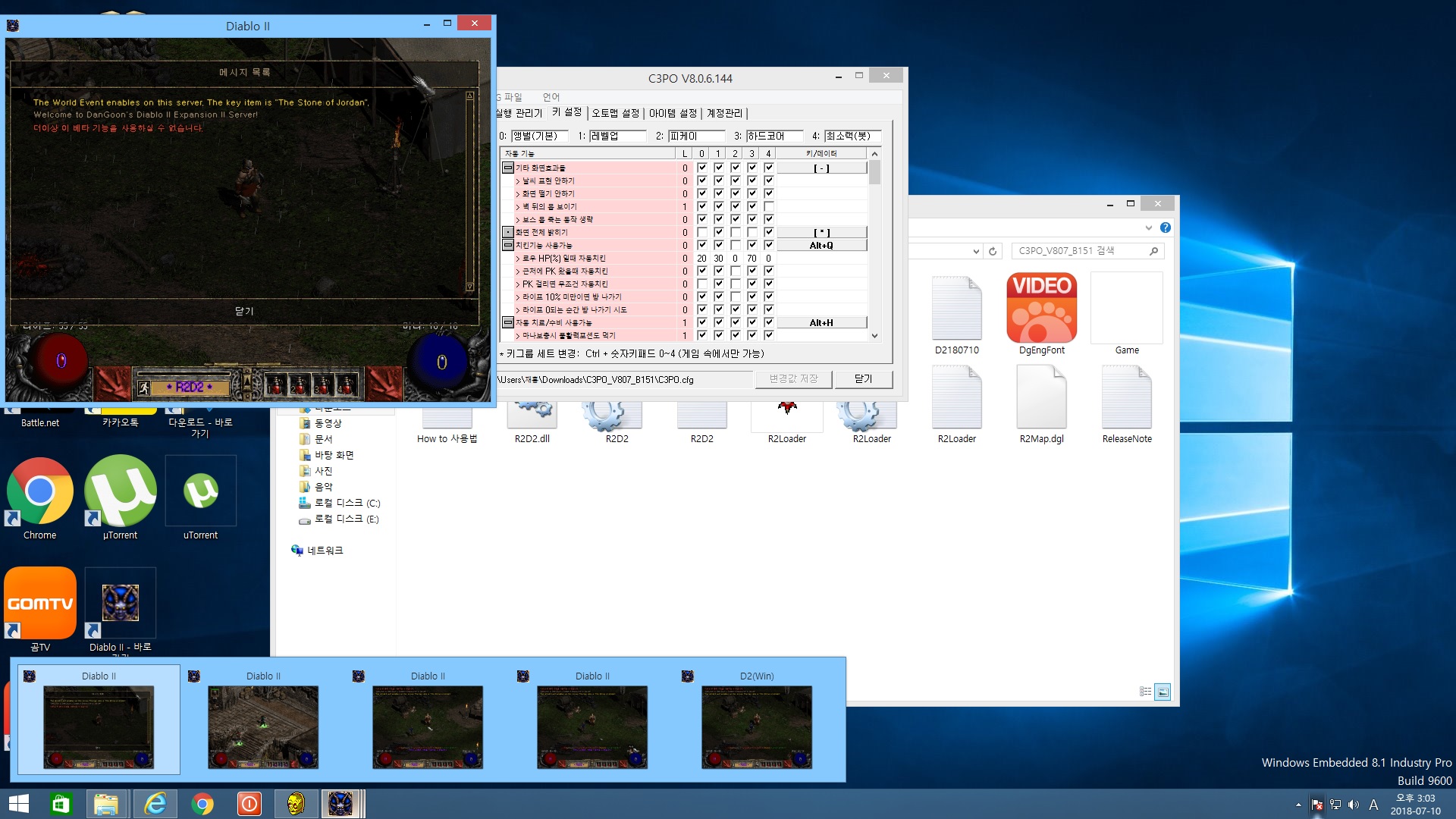Image resolution: width=1456 pixels, height=819 pixels.
Task: Check column 2 for 치킨기능 사용가능
Action: 736,245
